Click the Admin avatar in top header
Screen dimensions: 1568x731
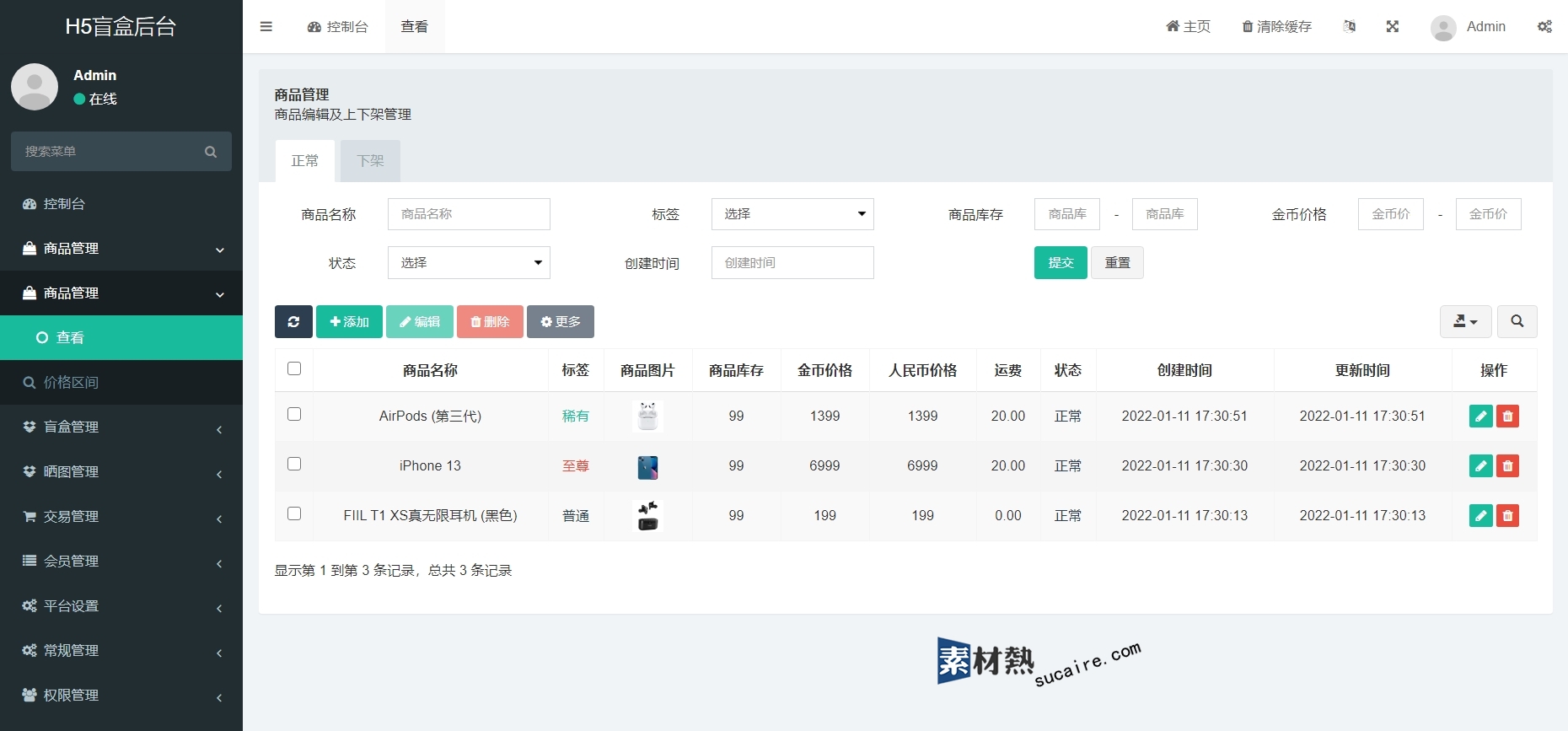coord(1443,27)
